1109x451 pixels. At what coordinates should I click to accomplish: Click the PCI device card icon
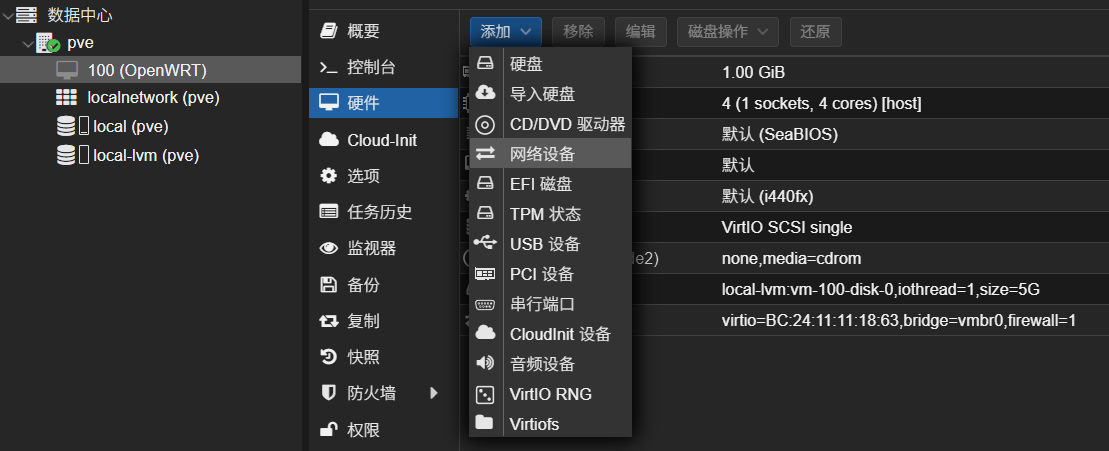point(485,274)
